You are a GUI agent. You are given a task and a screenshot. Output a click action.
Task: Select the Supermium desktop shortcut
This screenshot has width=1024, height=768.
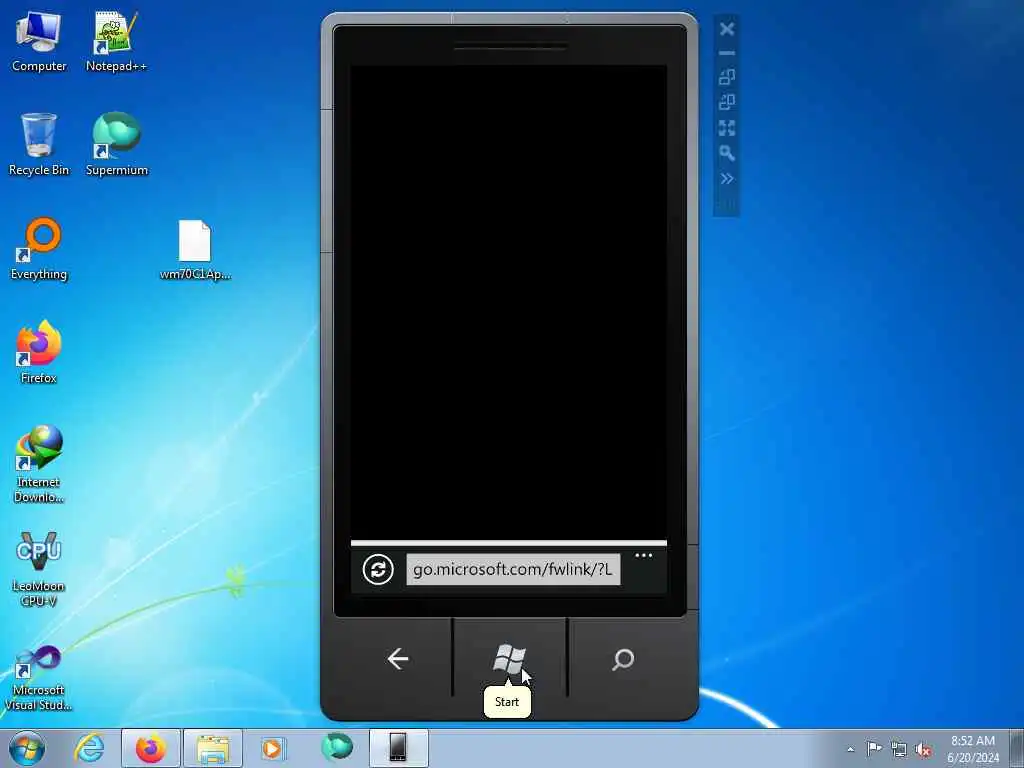(116, 145)
